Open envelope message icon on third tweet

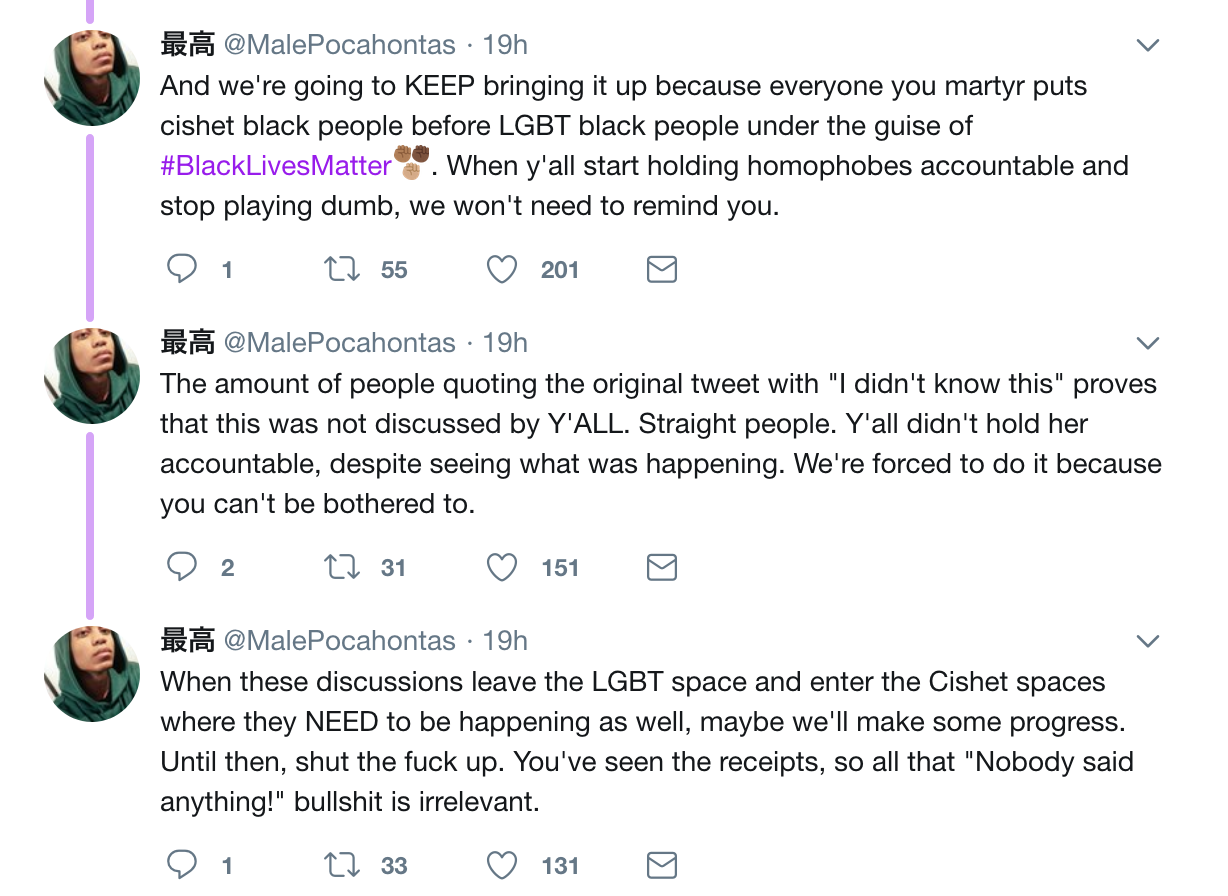pos(662,865)
